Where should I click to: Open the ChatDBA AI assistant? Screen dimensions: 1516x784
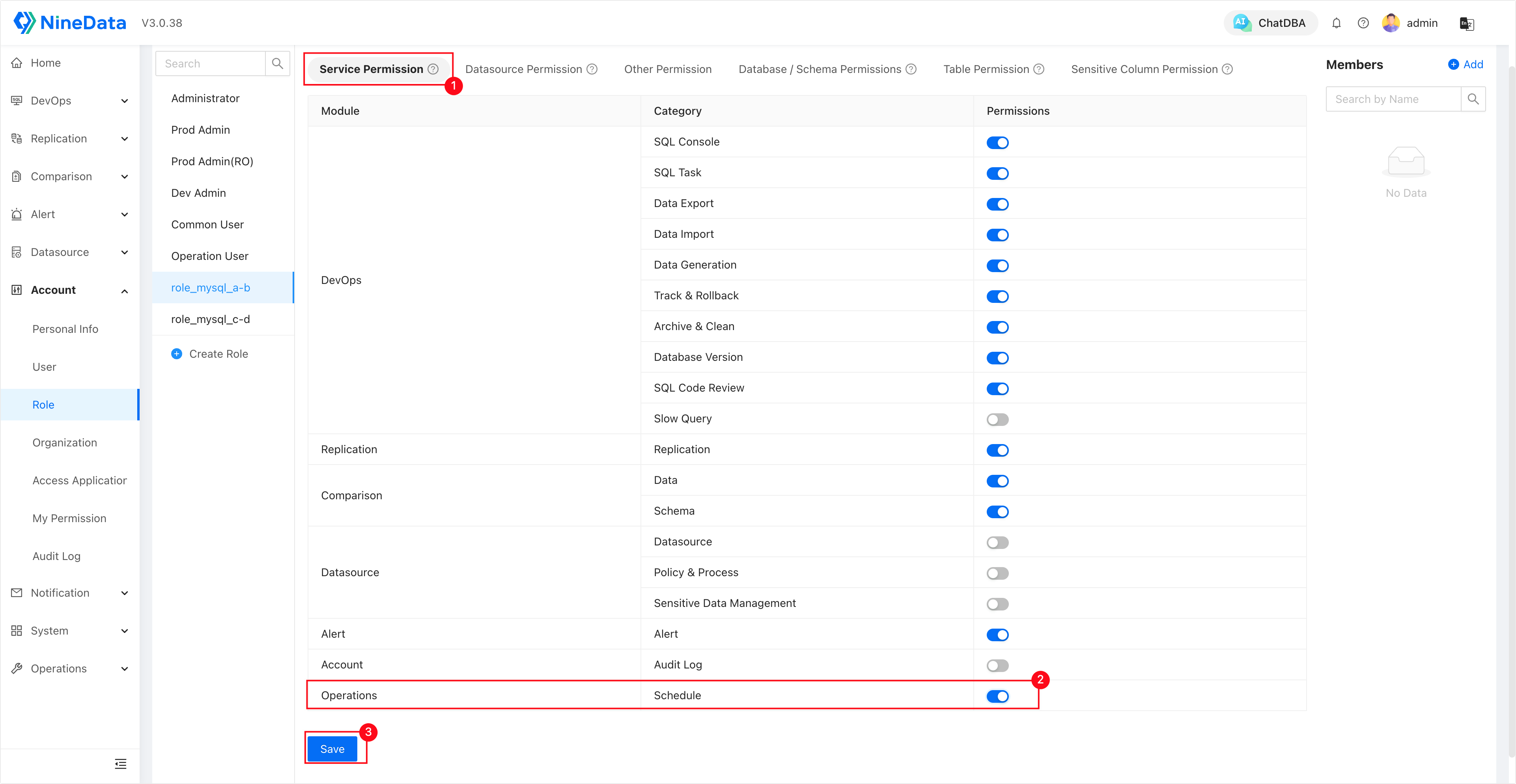pos(1270,23)
